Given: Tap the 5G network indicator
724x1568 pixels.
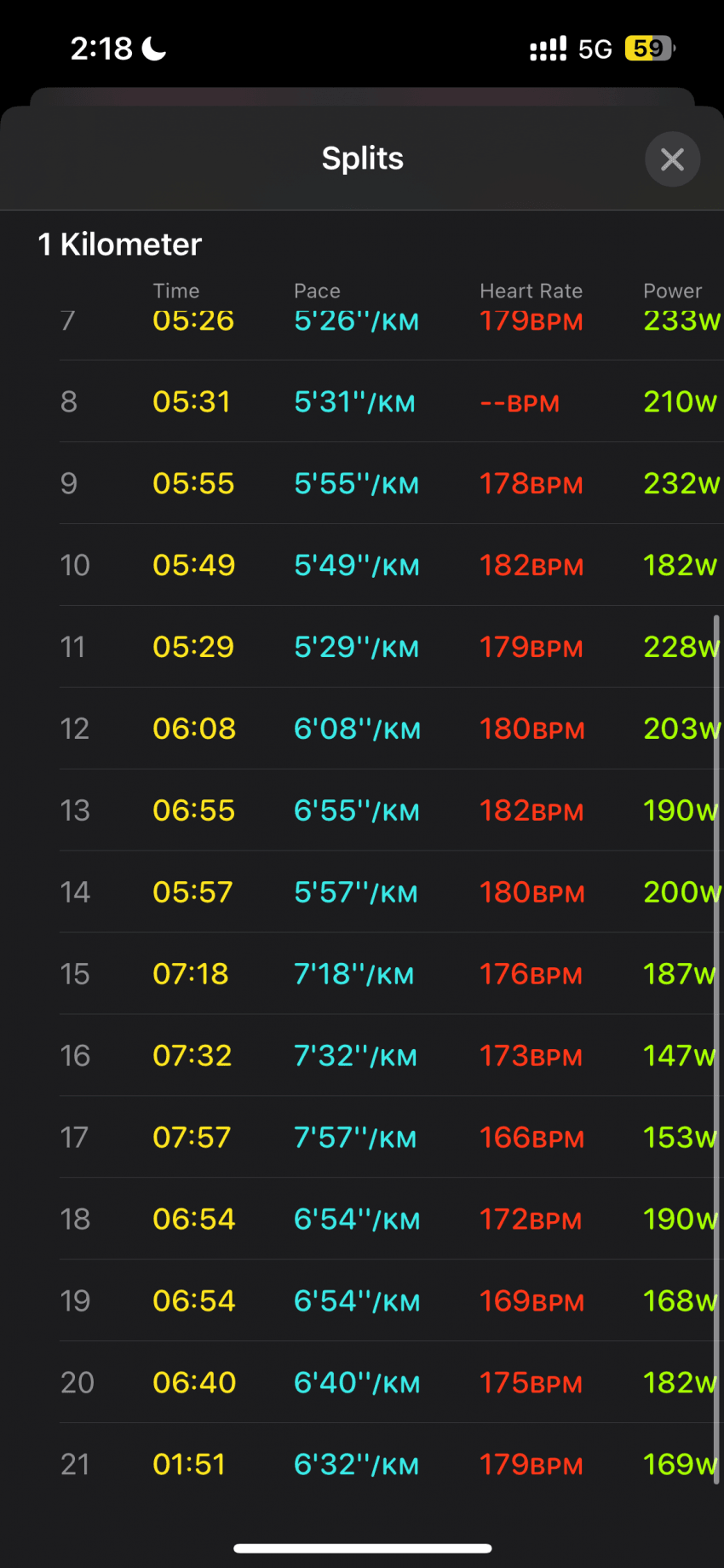Looking at the screenshot, I should point(595,49).
